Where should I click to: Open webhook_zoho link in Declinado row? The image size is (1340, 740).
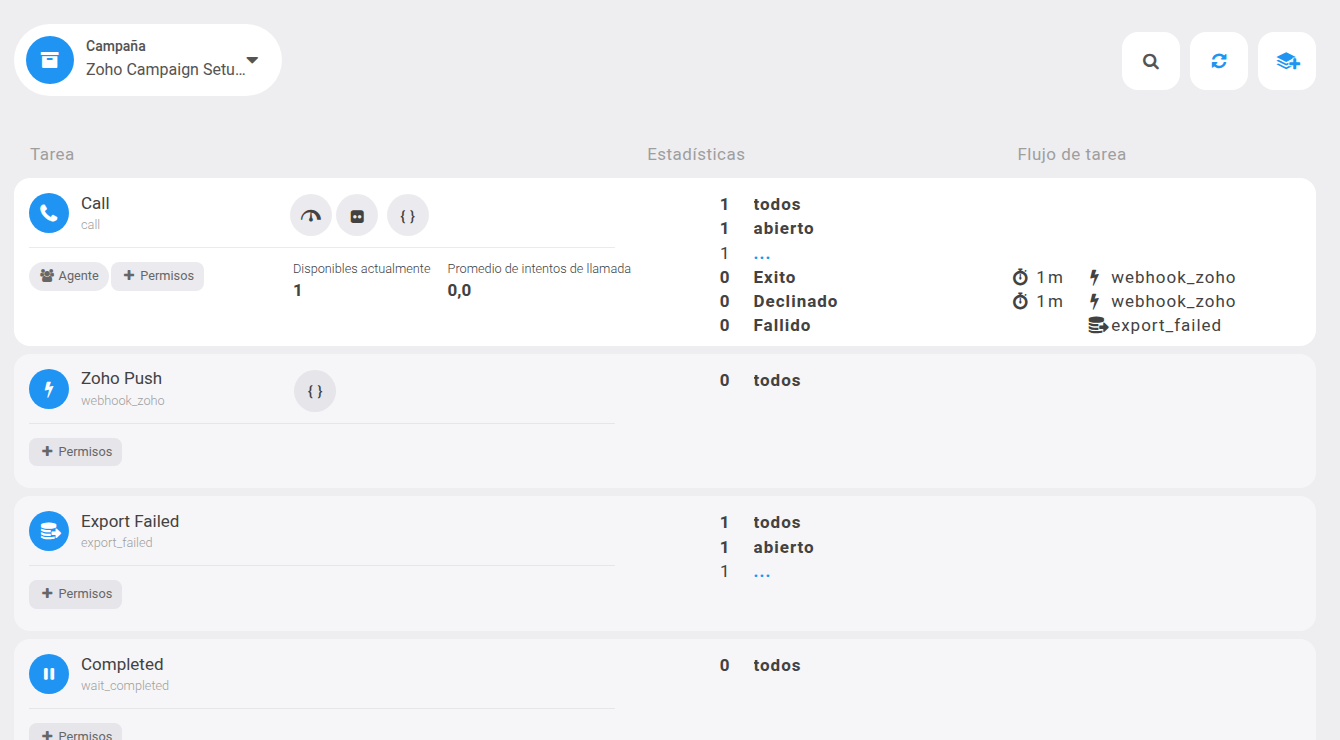(1173, 301)
